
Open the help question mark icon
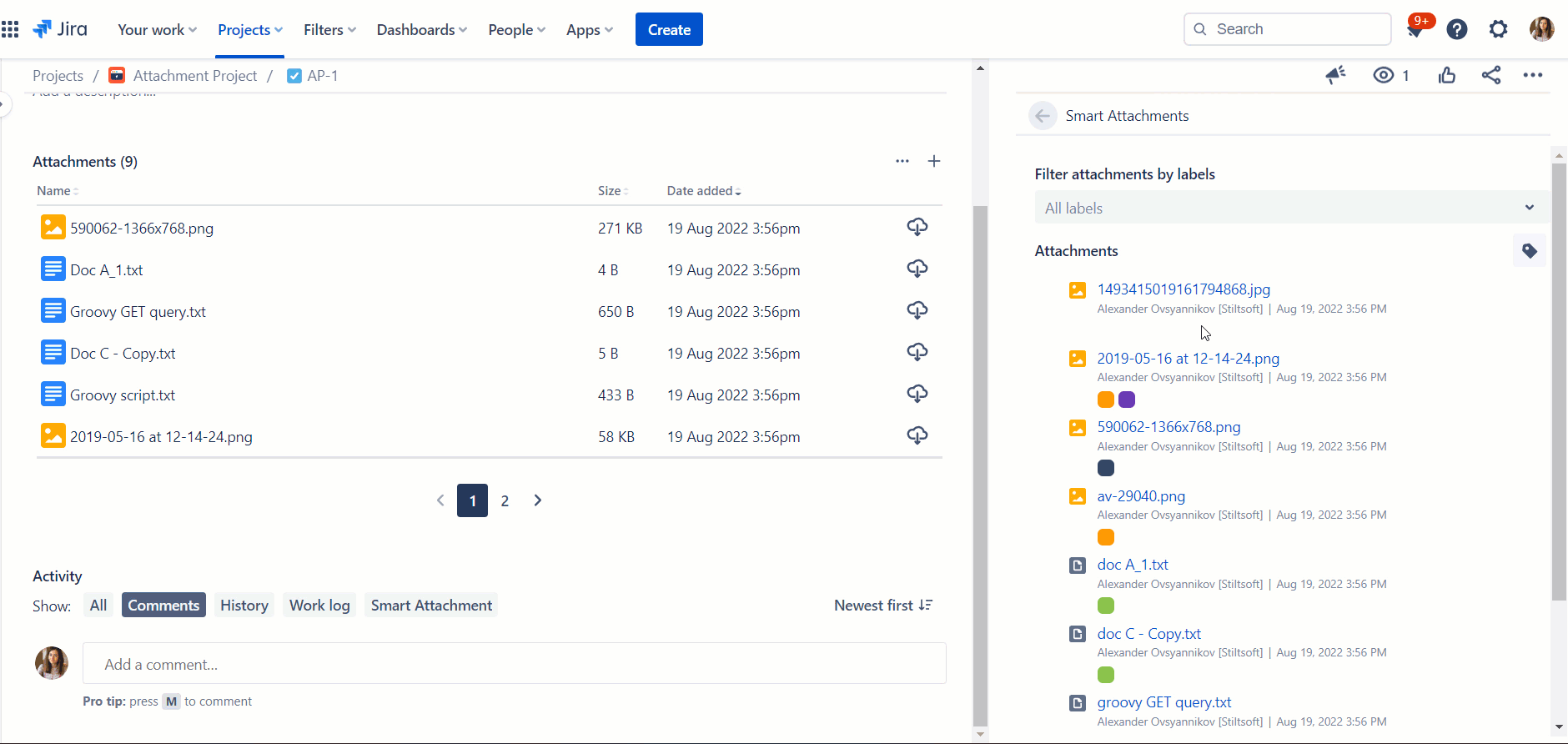pyautogui.click(x=1457, y=30)
